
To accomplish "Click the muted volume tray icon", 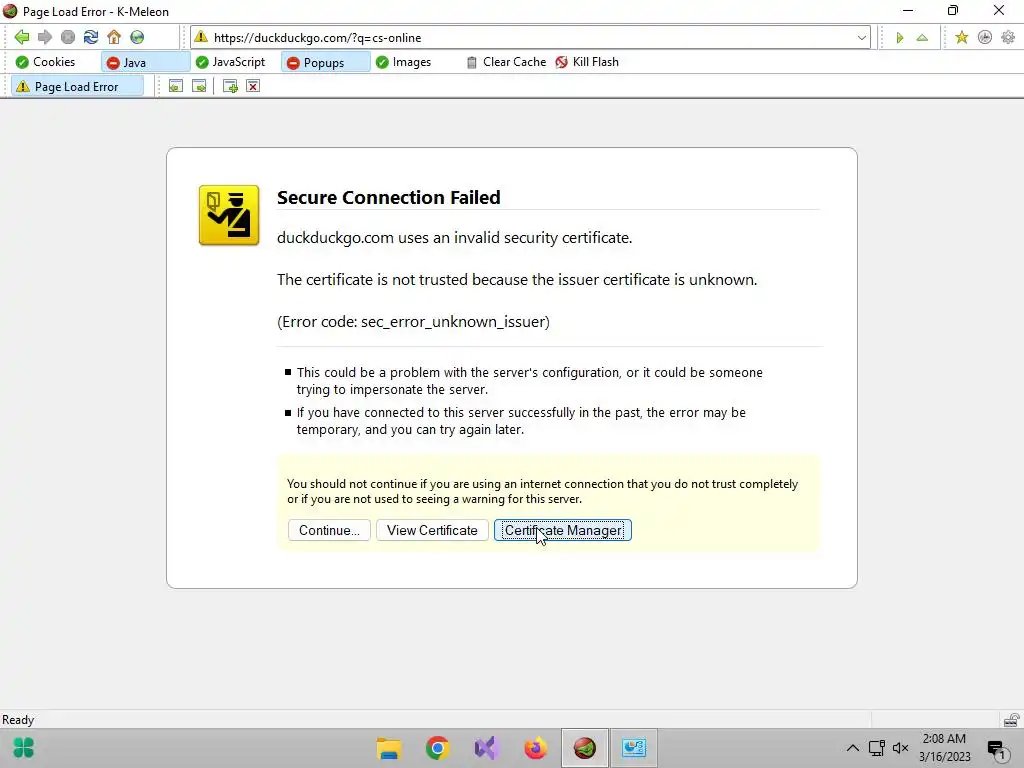I will point(901,748).
